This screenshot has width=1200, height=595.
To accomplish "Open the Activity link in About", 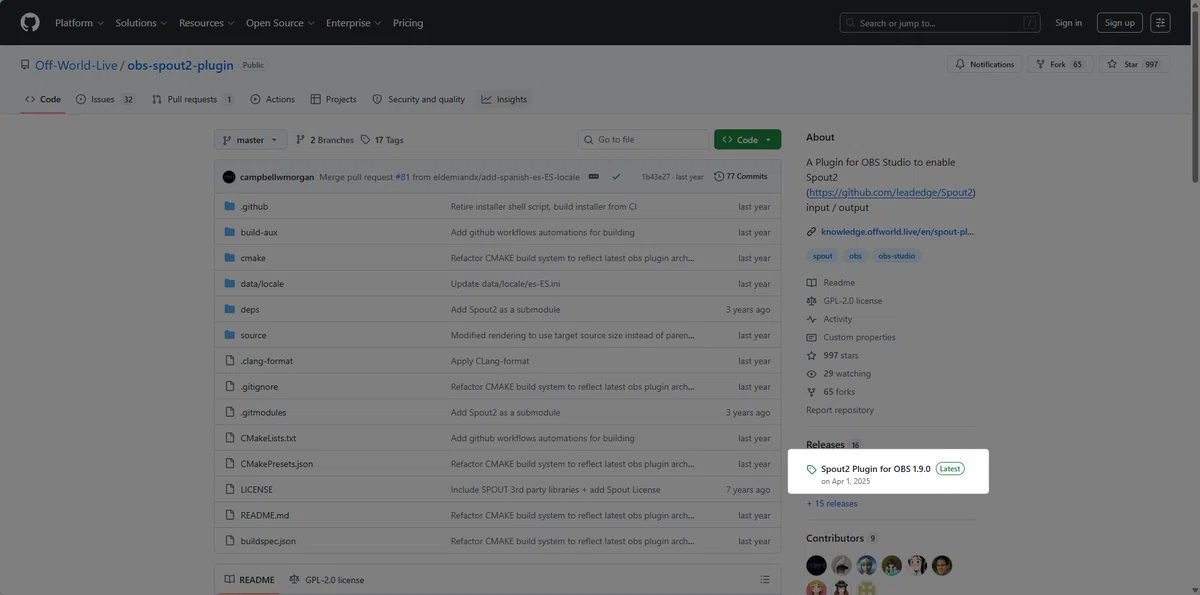I will coord(838,319).
